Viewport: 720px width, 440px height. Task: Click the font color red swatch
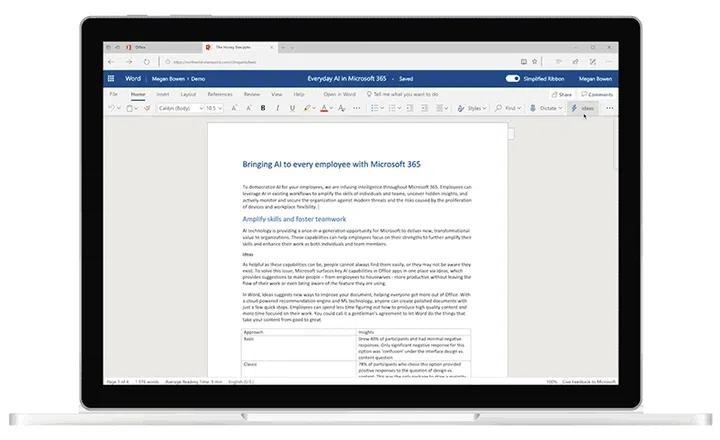[324, 108]
